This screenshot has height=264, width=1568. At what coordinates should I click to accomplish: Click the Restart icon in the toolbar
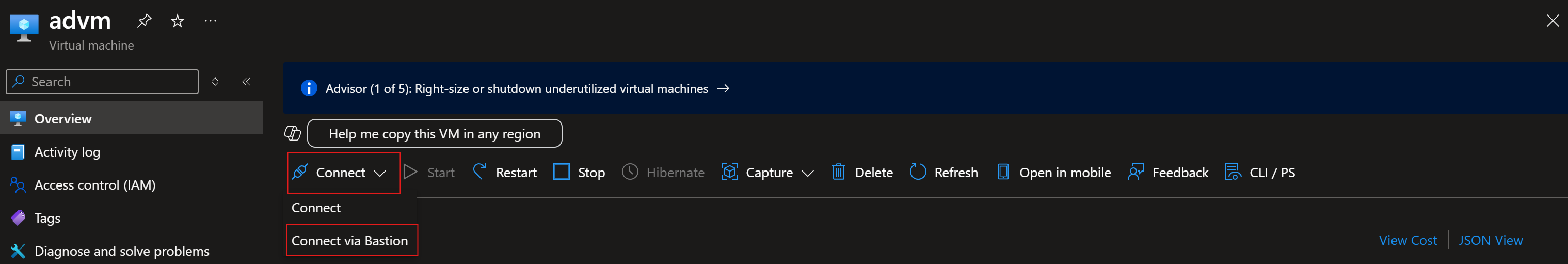pos(479,172)
